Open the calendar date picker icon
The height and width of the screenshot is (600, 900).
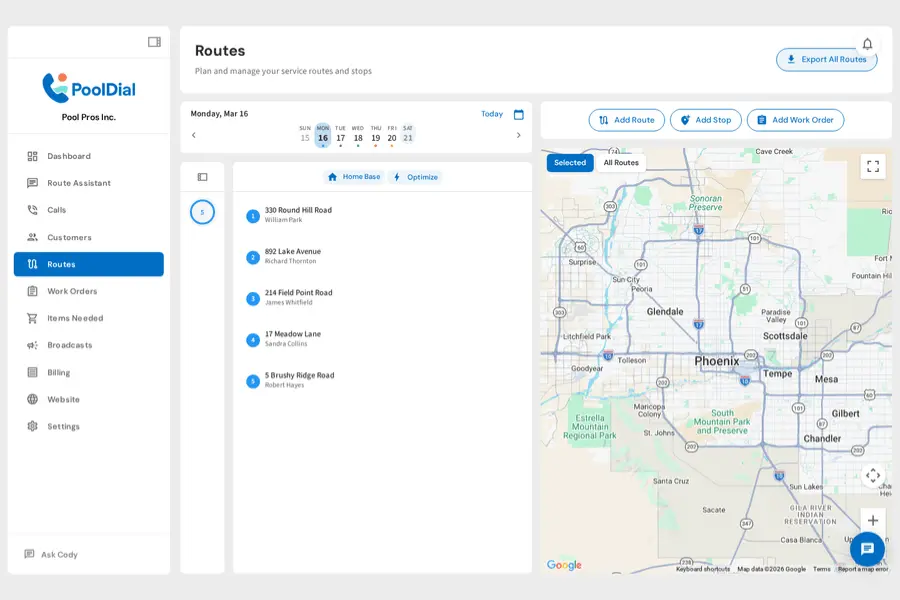(x=518, y=114)
